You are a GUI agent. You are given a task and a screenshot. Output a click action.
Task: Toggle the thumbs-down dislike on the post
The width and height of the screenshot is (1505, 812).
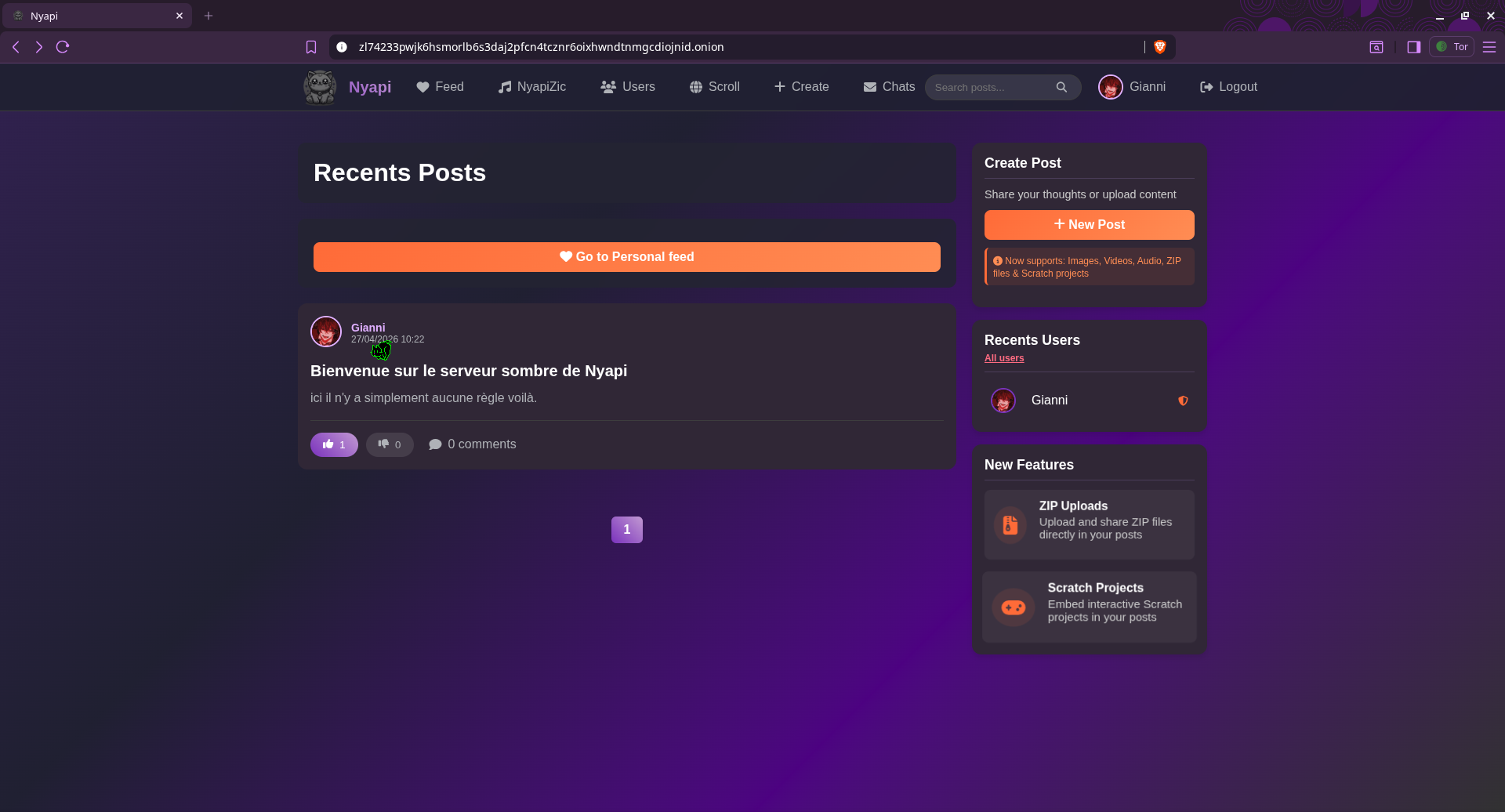[x=390, y=444]
